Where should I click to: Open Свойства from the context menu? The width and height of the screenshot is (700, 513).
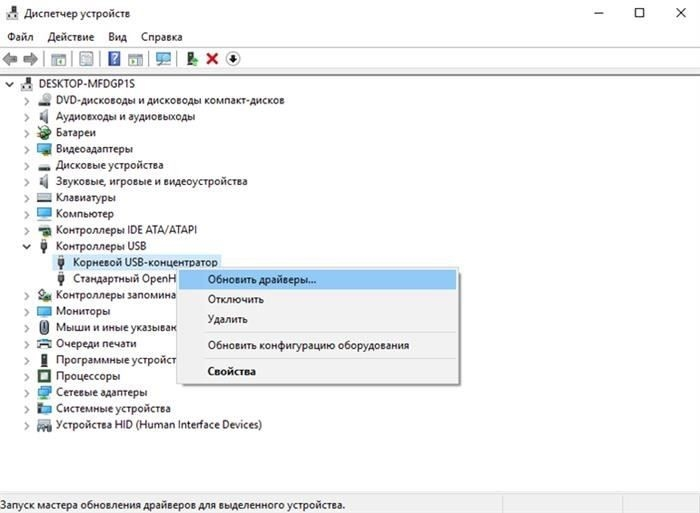coord(318,371)
